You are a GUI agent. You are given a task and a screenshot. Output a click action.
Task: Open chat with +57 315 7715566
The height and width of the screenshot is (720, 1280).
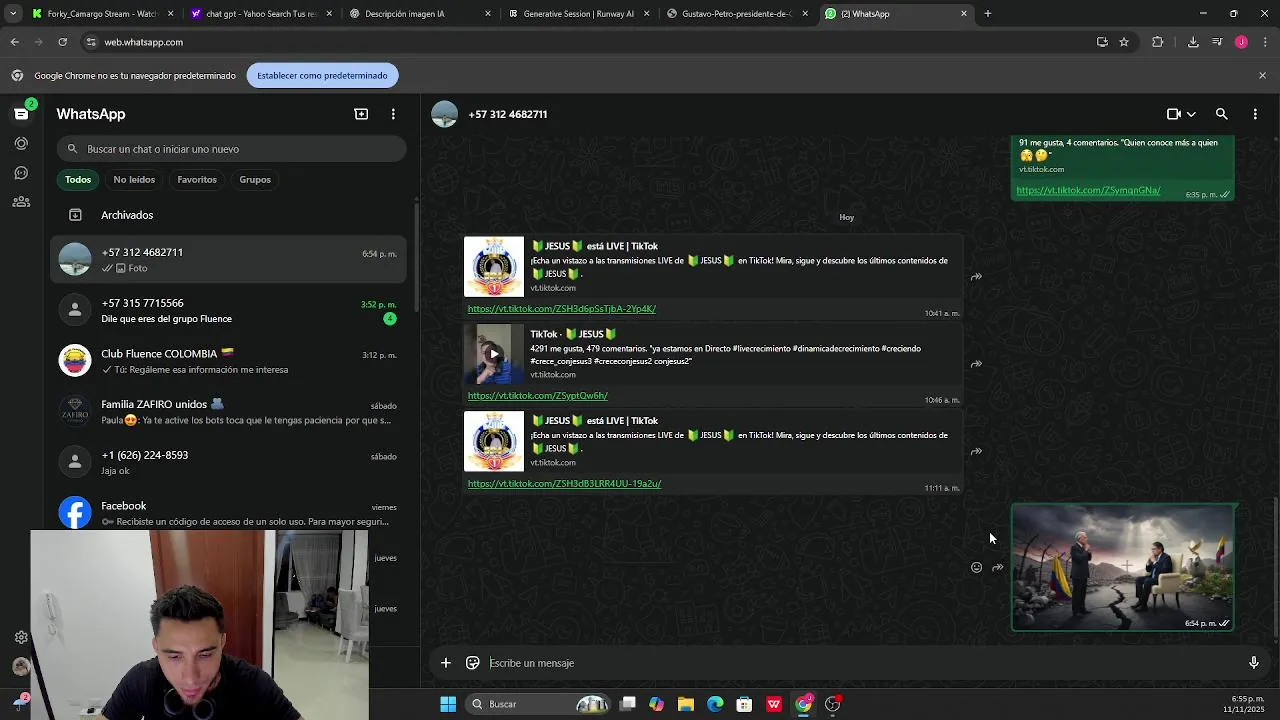tap(230, 311)
